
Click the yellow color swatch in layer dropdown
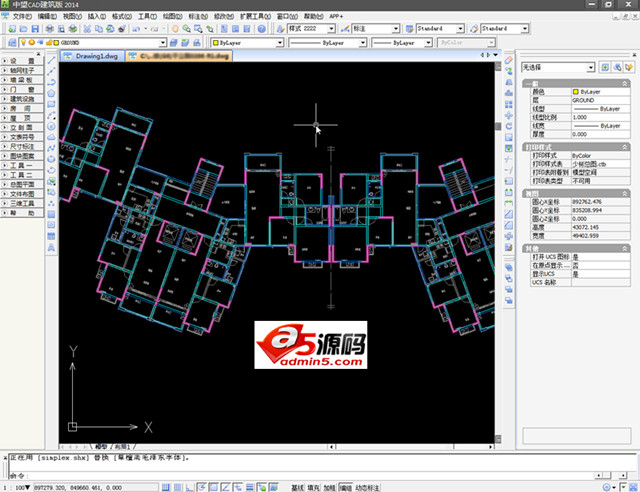click(x=56, y=42)
